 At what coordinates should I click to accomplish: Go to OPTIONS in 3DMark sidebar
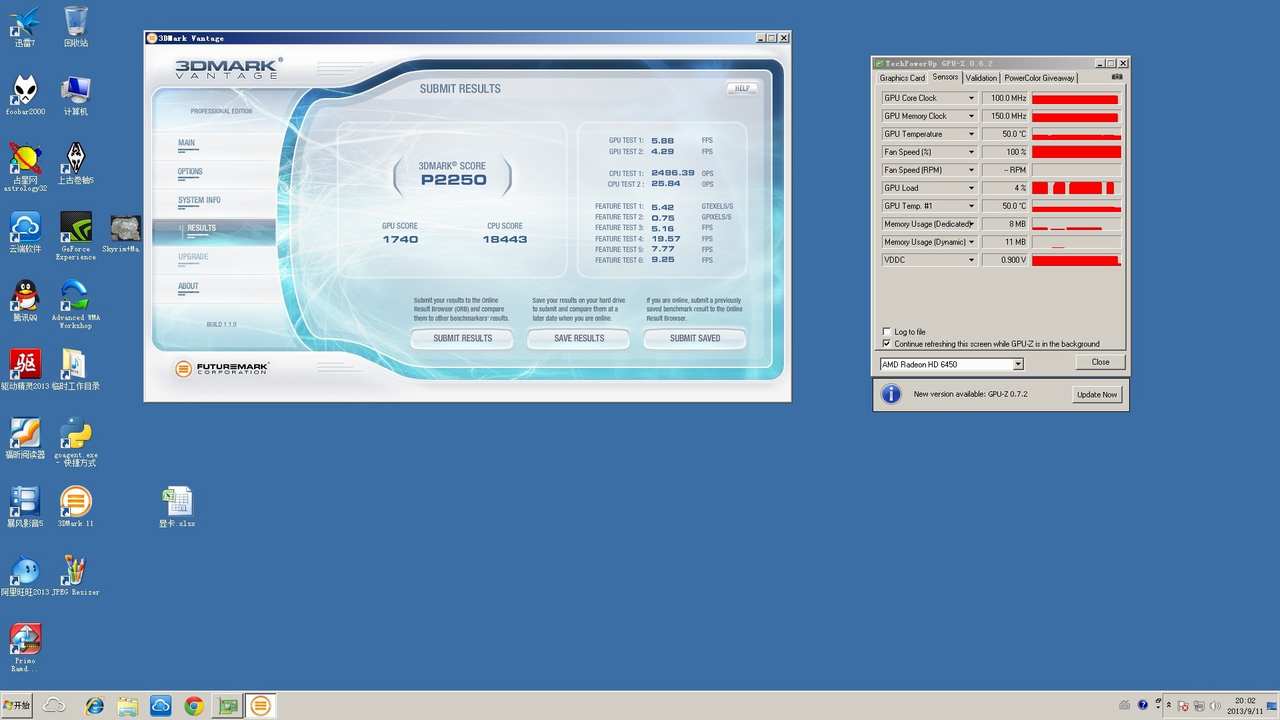(x=190, y=171)
